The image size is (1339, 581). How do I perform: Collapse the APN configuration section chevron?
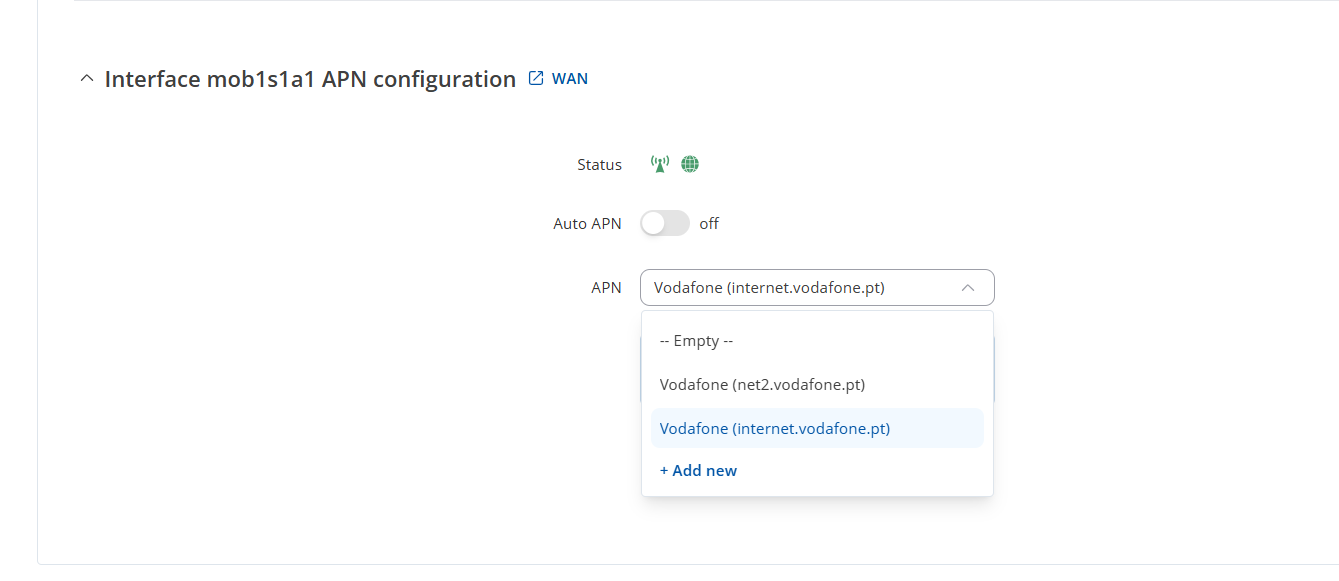click(87, 79)
